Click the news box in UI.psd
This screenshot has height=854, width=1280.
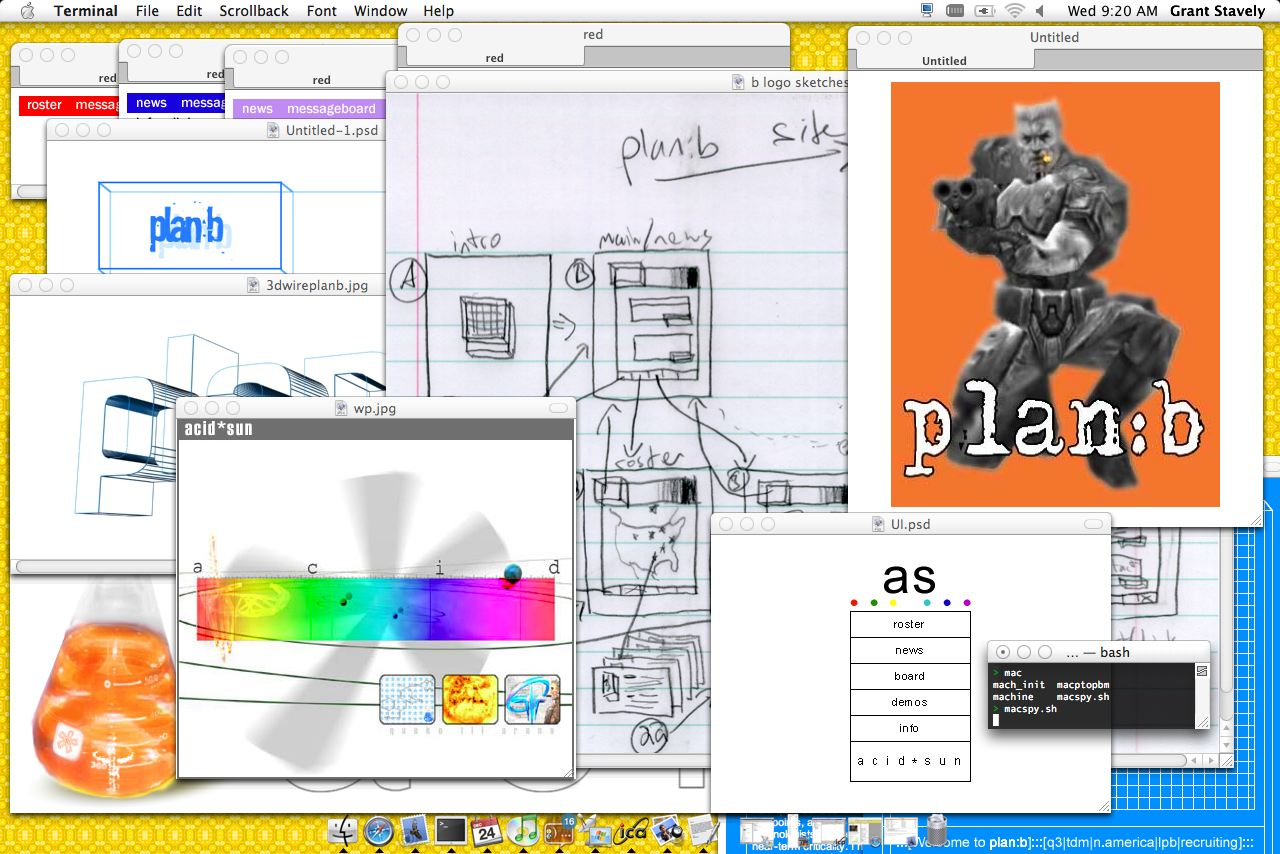click(909, 650)
